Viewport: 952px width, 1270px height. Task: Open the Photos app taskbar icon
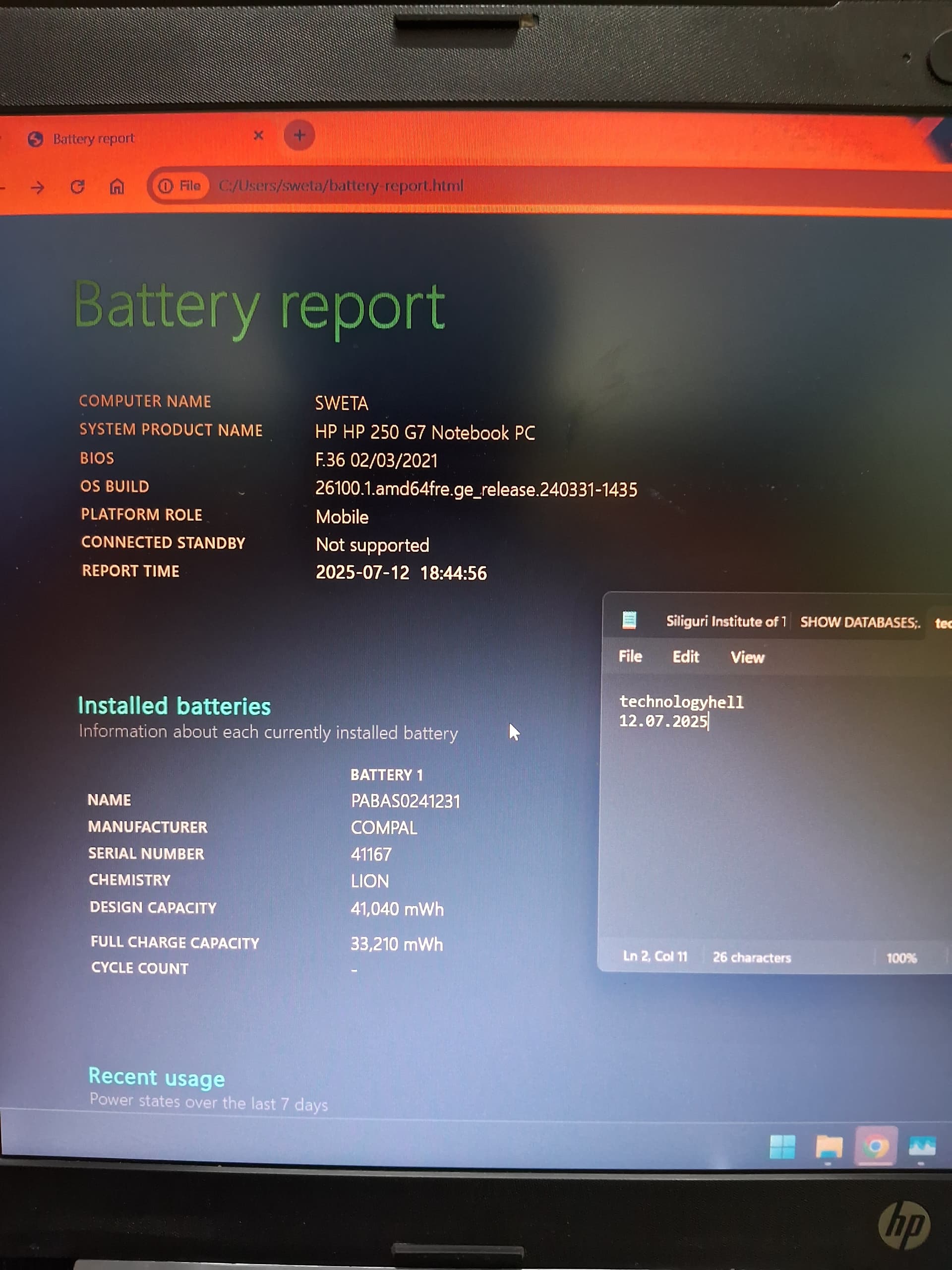[x=922, y=1146]
